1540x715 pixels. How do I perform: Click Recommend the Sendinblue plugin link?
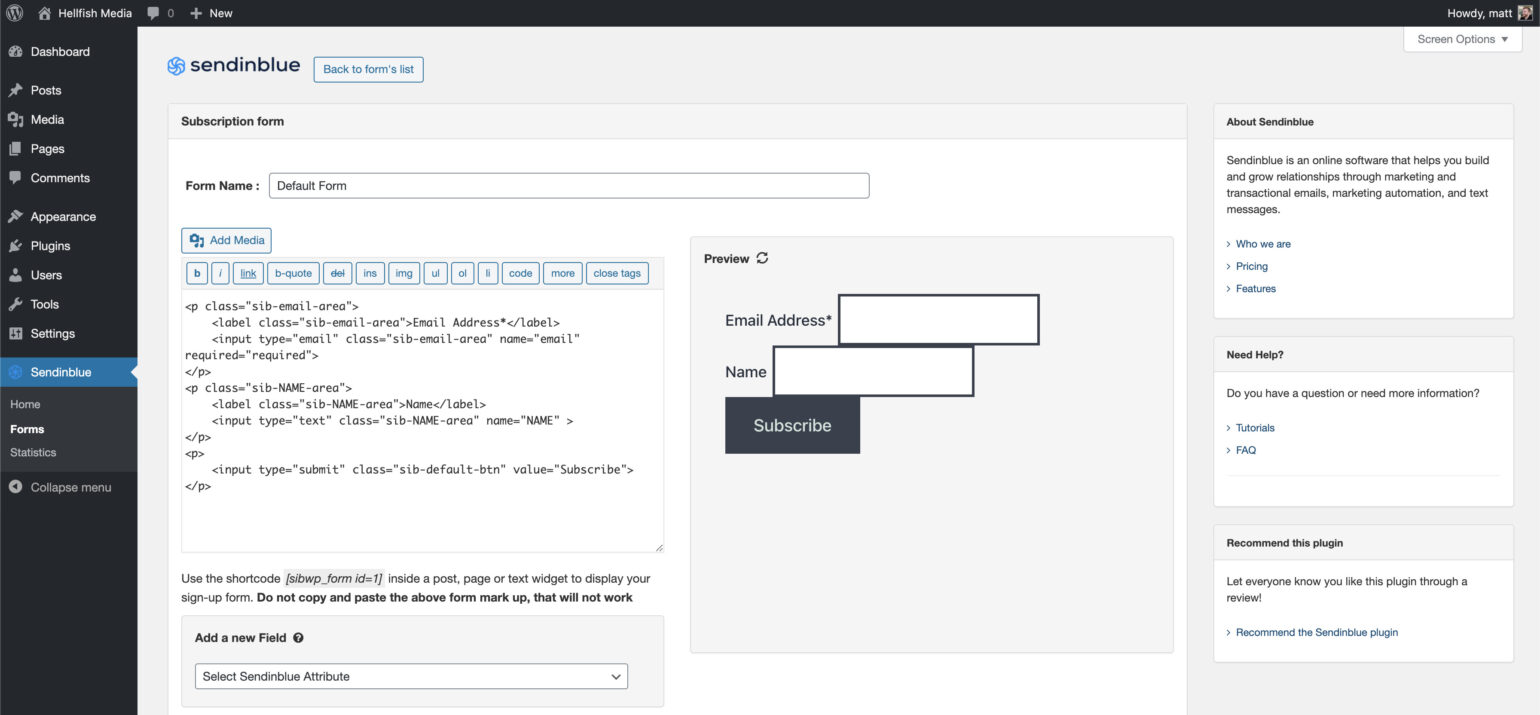[x=1317, y=632]
